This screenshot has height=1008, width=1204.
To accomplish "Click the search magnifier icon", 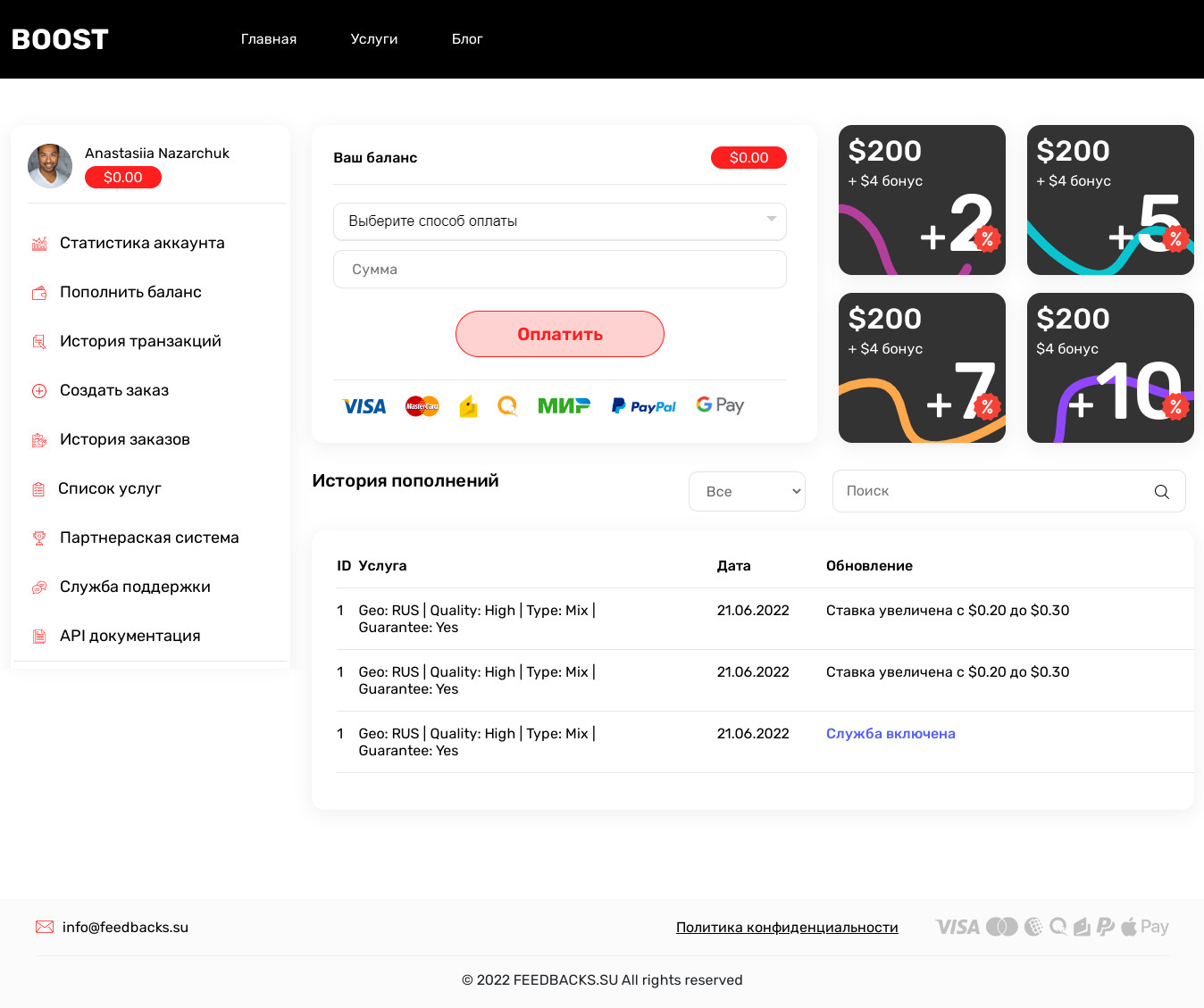I will (x=1162, y=492).
